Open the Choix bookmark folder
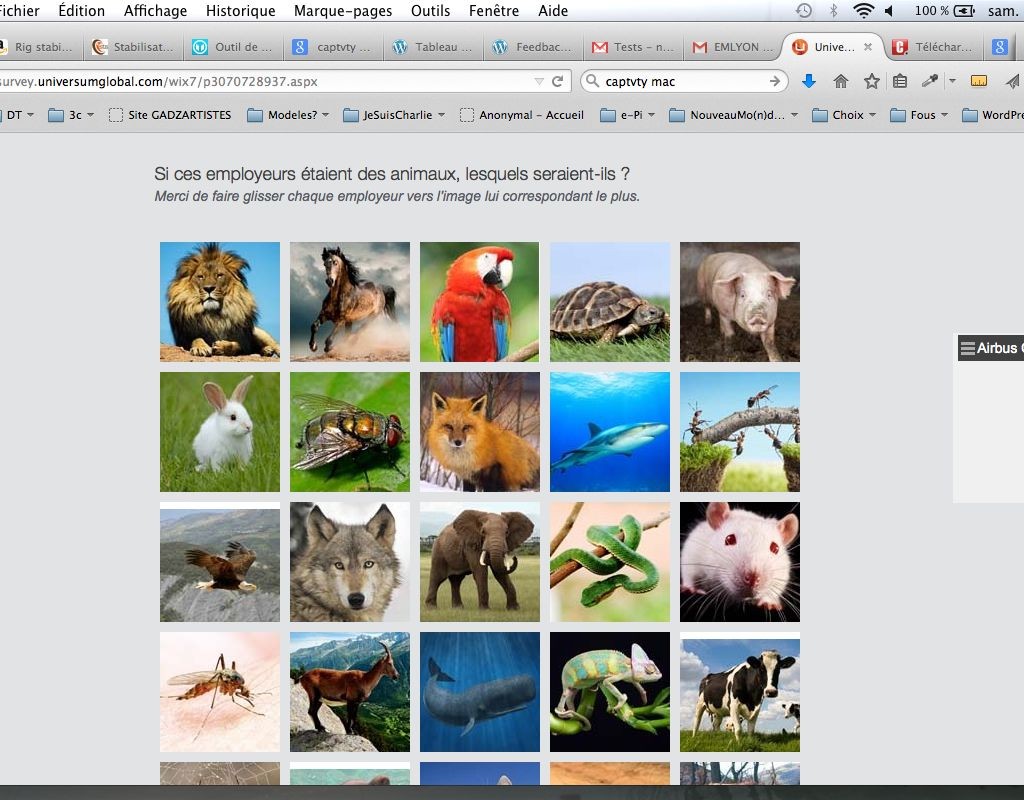The height and width of the screenshot is (800, 1024). pos(844,115)
